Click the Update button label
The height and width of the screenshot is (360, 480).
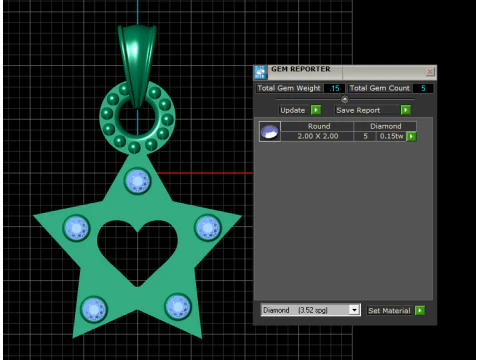tap(293, 110)
